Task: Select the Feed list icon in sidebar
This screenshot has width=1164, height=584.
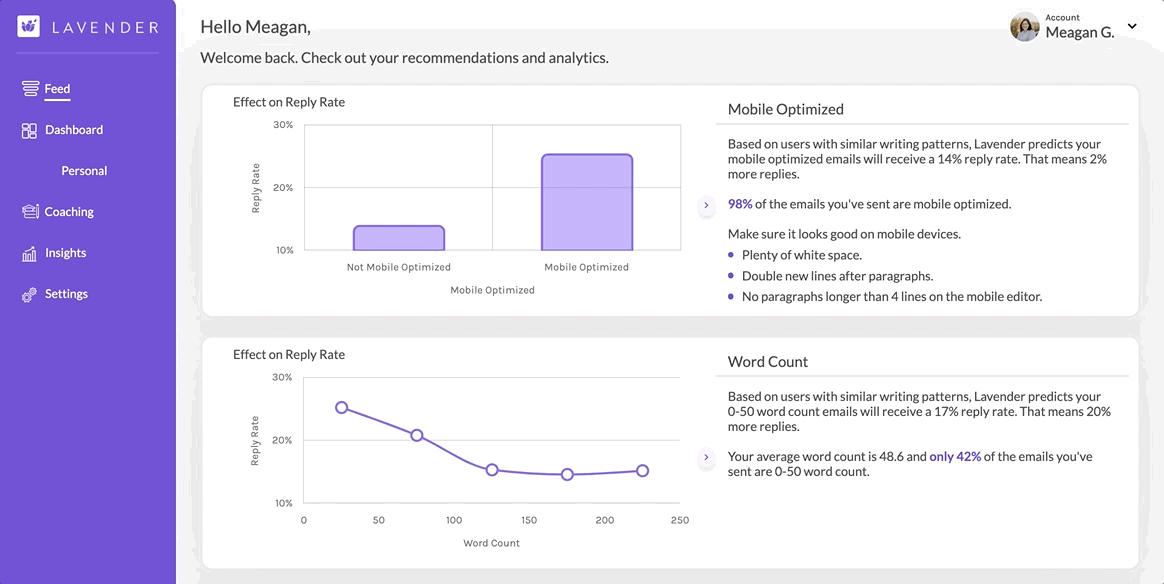Action: point(31,87)
